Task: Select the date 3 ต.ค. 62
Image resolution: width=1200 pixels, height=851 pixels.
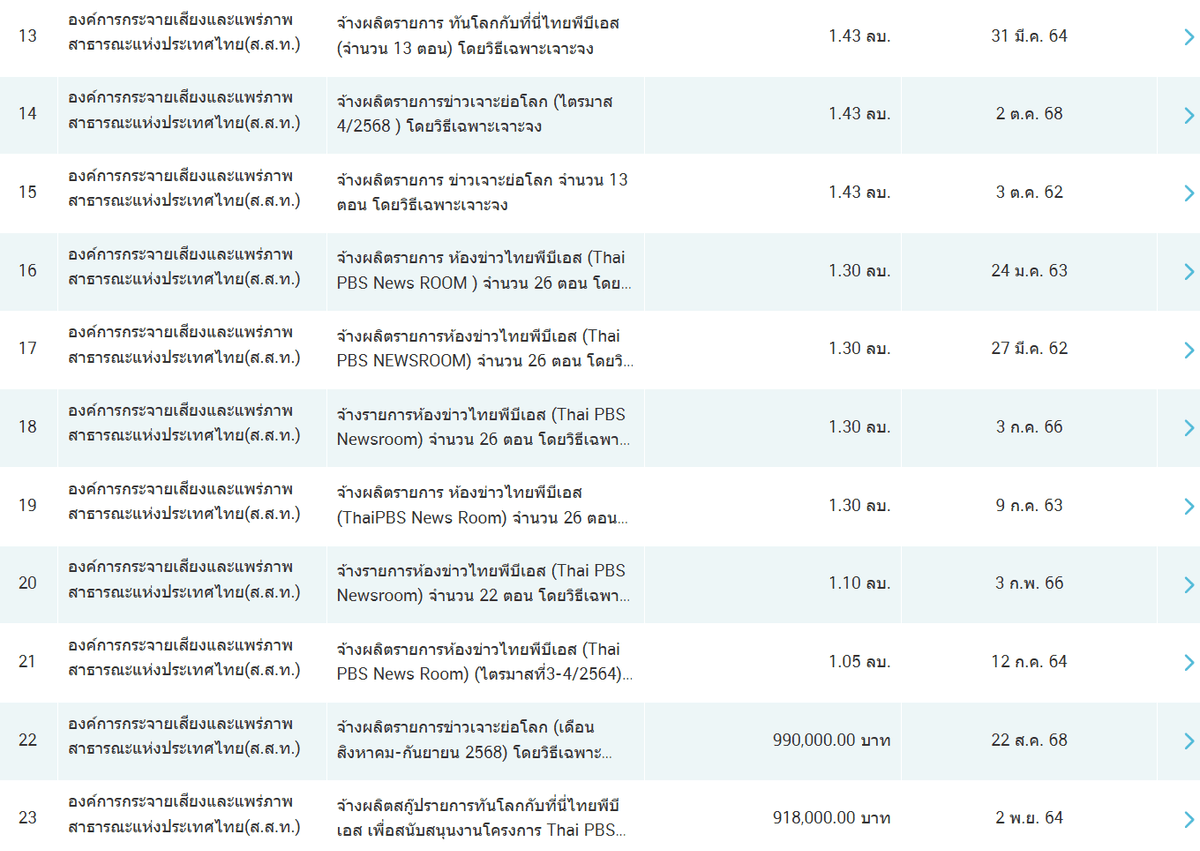Action: [1029, 192]
